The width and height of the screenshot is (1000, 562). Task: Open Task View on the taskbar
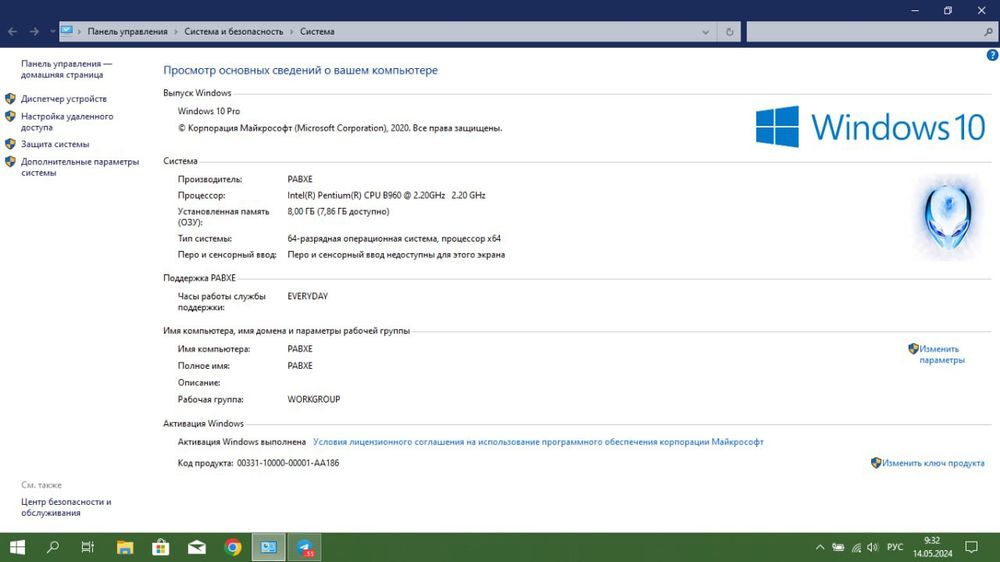(87, 547)
